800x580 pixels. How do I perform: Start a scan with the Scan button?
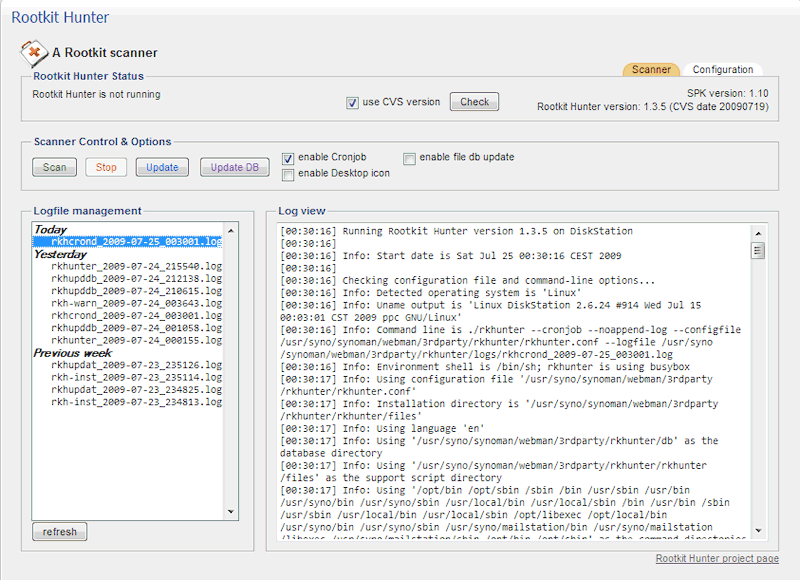[x=55, y=167]
